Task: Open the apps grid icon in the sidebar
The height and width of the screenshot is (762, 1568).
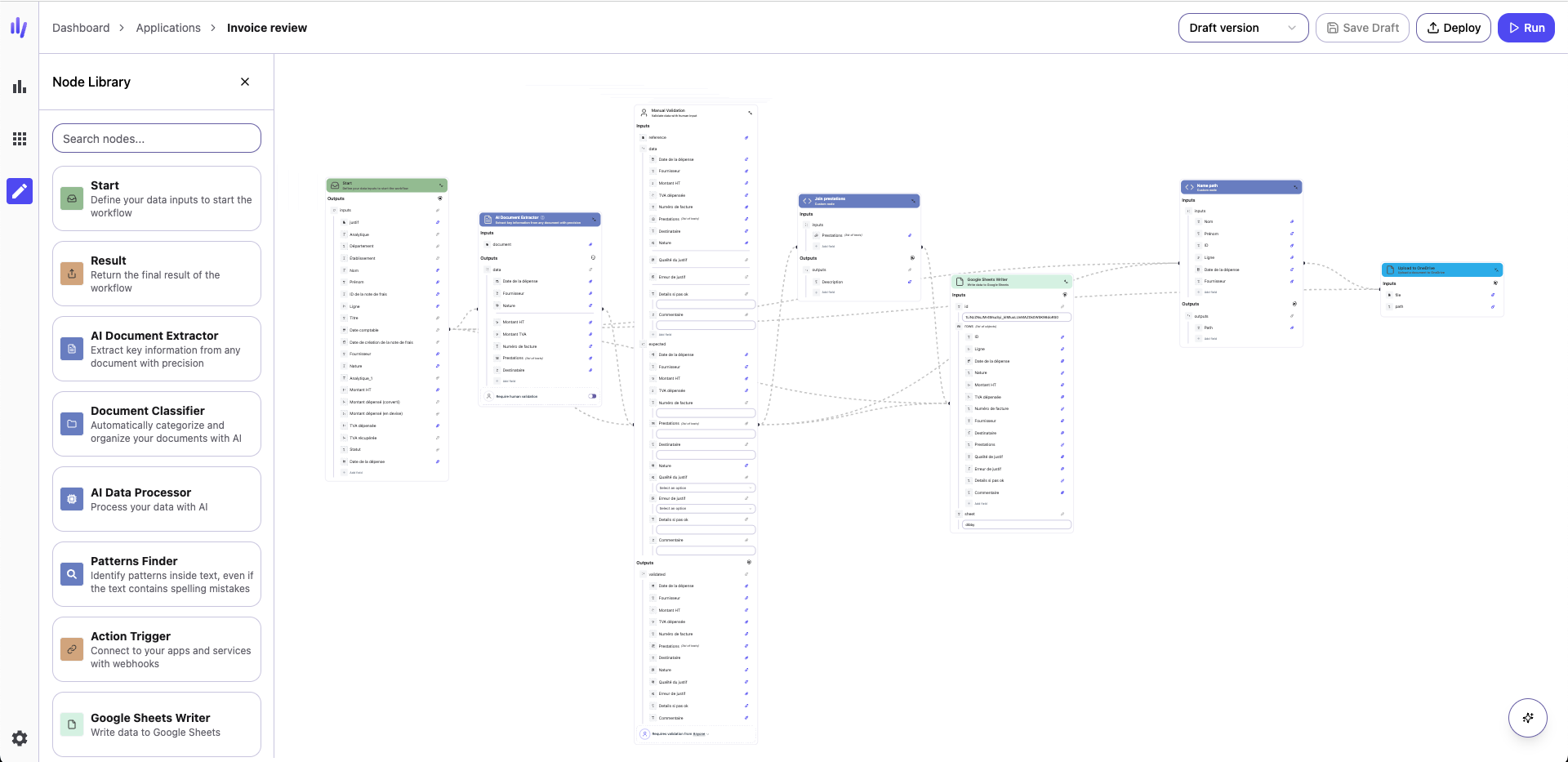Action: point(20,139)
